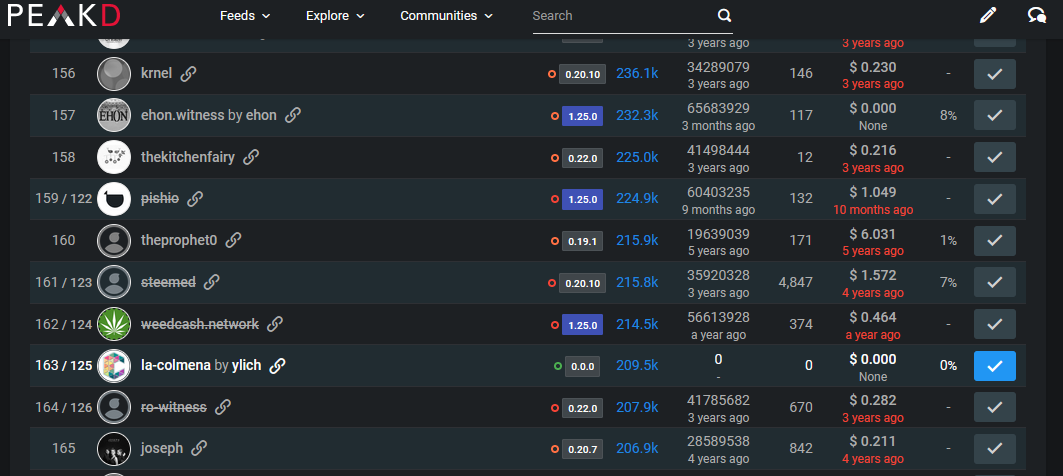Open joseph profile link

[x=162, y=448]
